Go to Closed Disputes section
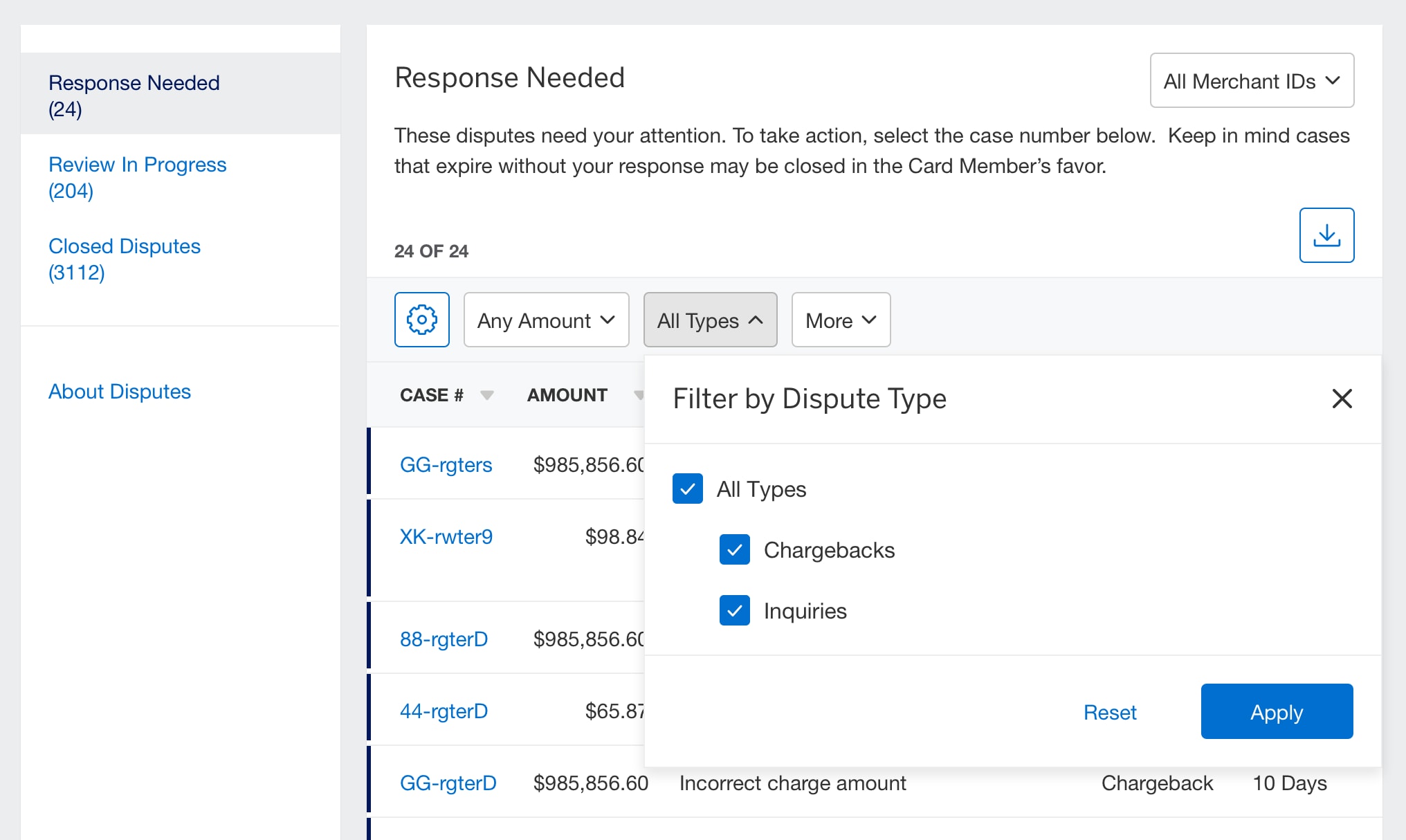Image resolution: width=1406 pixels, height=840 pixels. (x=125, y=259)
